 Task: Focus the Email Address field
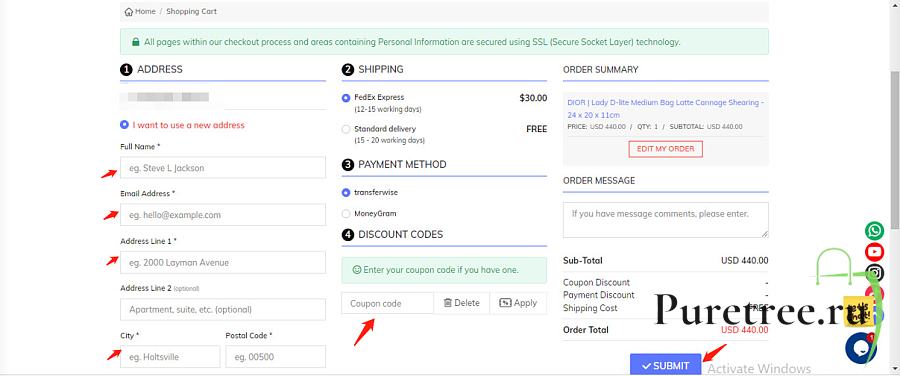coord(223,215)
